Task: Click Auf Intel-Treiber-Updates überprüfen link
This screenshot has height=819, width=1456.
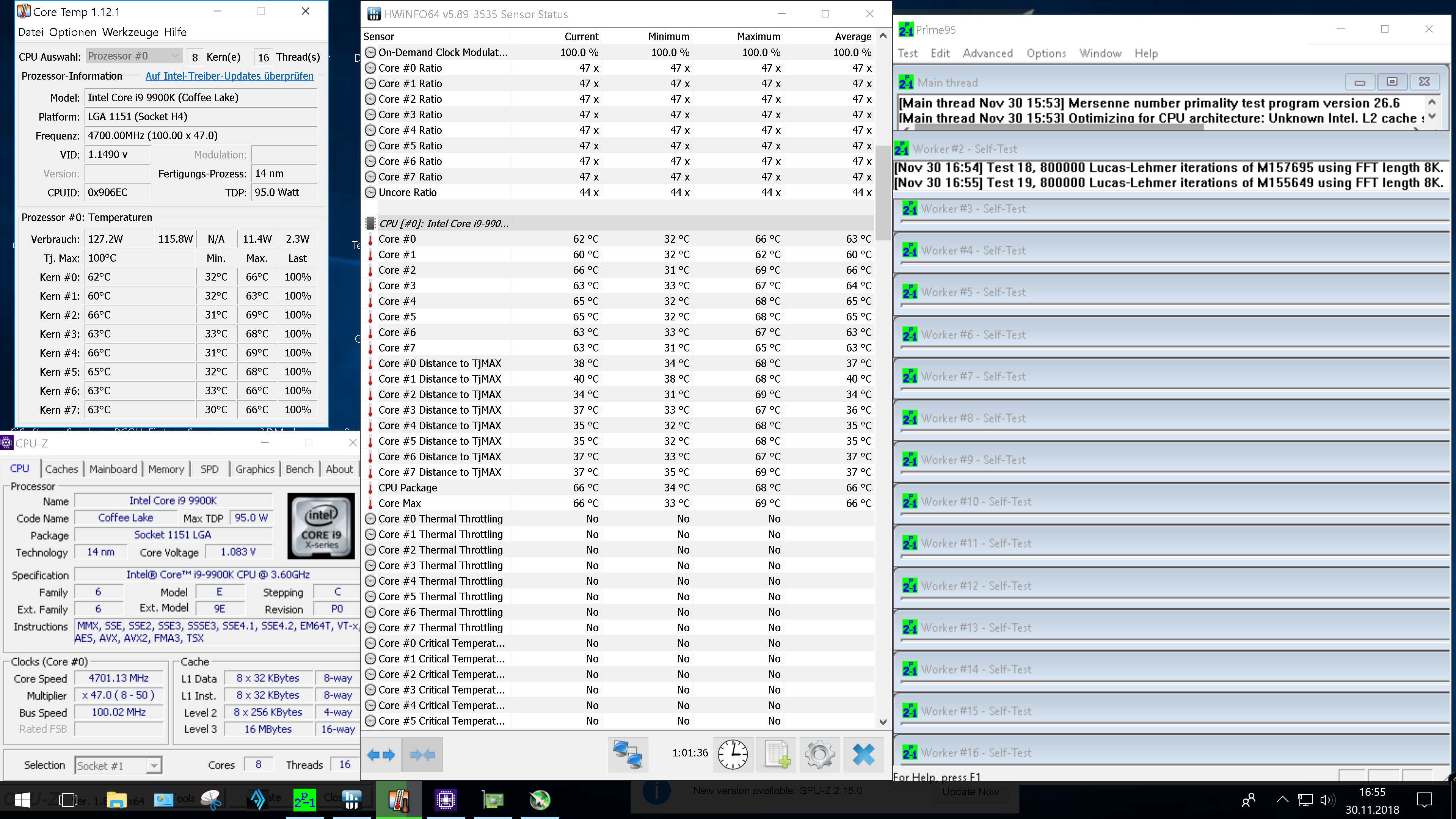Action: pos(229,76)
